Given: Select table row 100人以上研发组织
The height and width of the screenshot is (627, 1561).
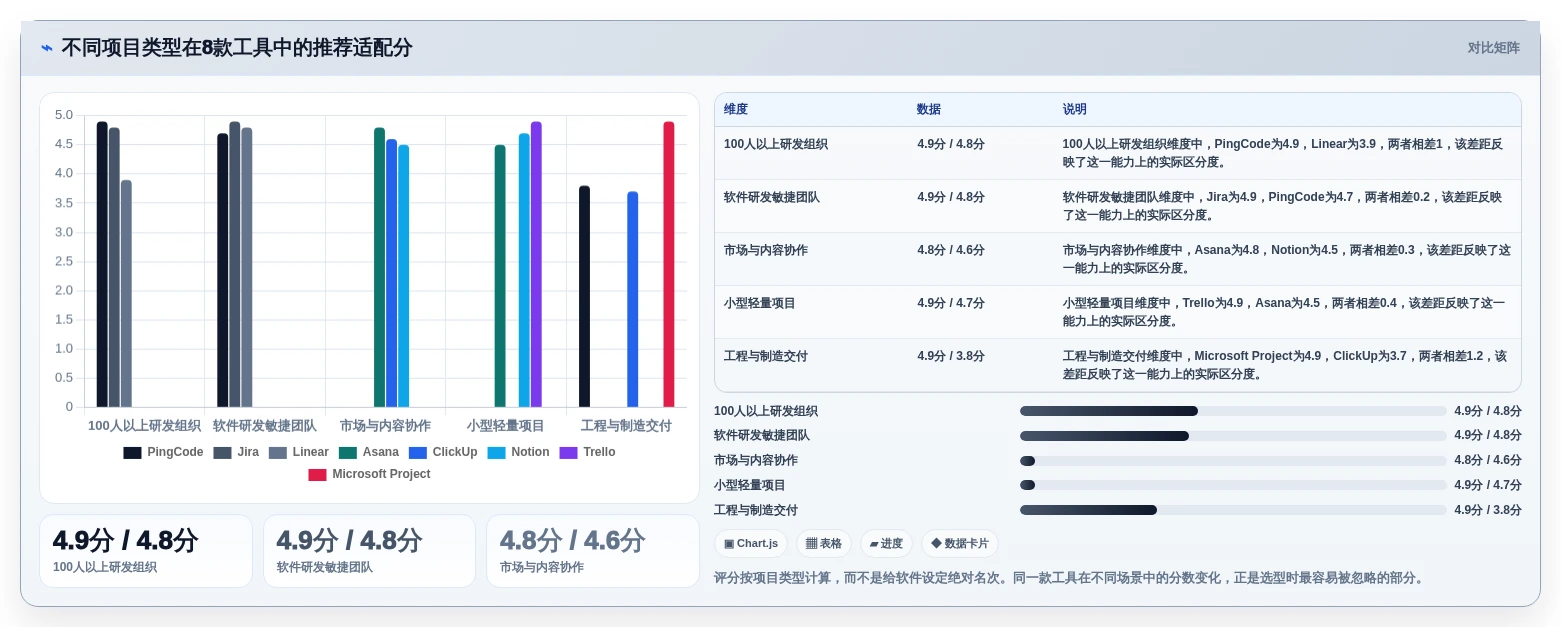Looking at the screenshot, I should (1118, 153).
